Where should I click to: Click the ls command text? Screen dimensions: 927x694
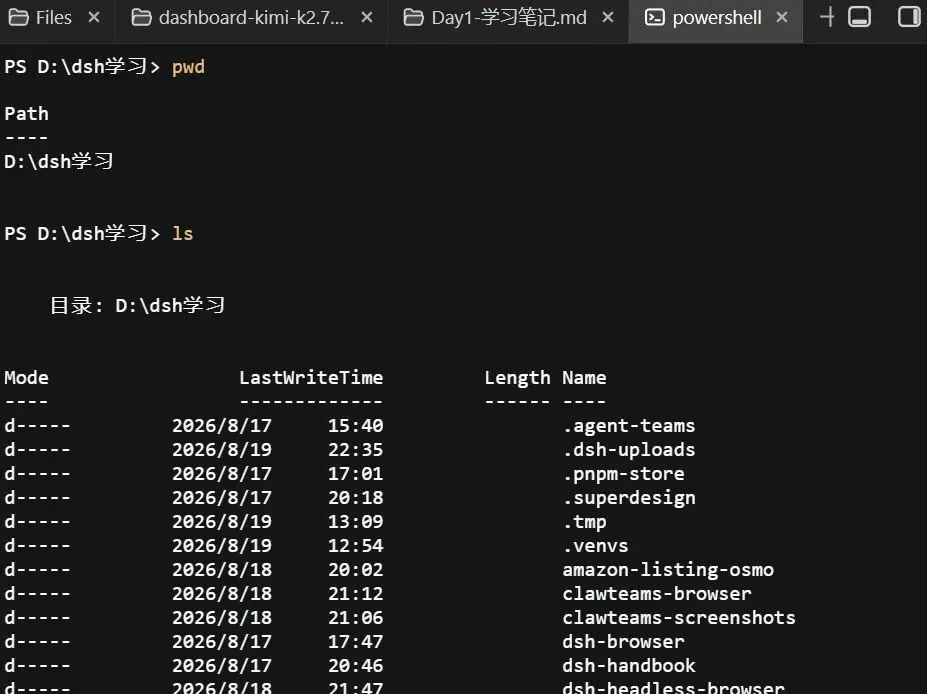pos(183,234)
